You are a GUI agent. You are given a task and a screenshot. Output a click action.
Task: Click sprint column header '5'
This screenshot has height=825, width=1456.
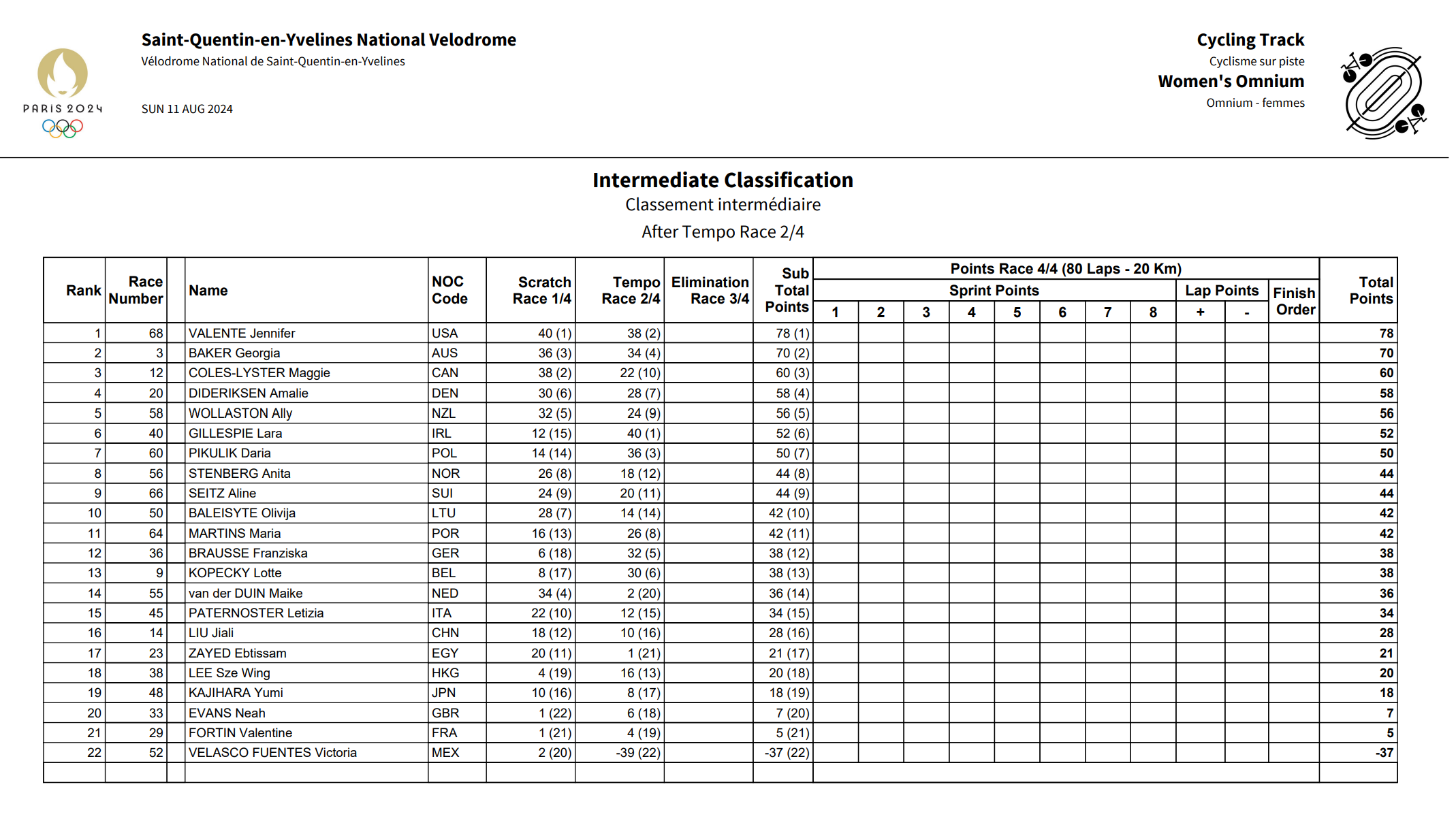(x=1017, y=312)
